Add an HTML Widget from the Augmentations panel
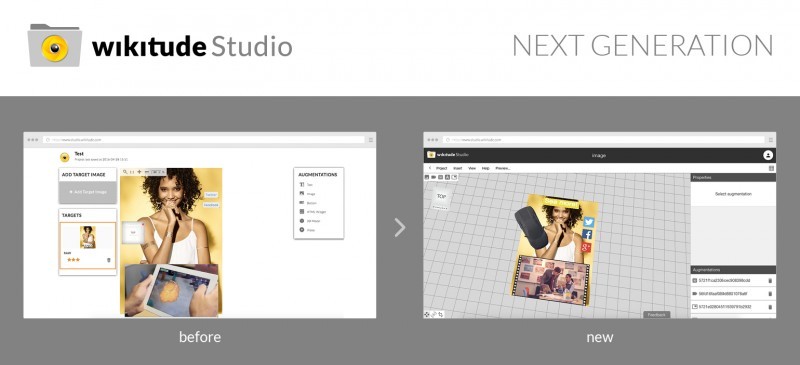Screen dimensions: 800x365 click(313, 211)
